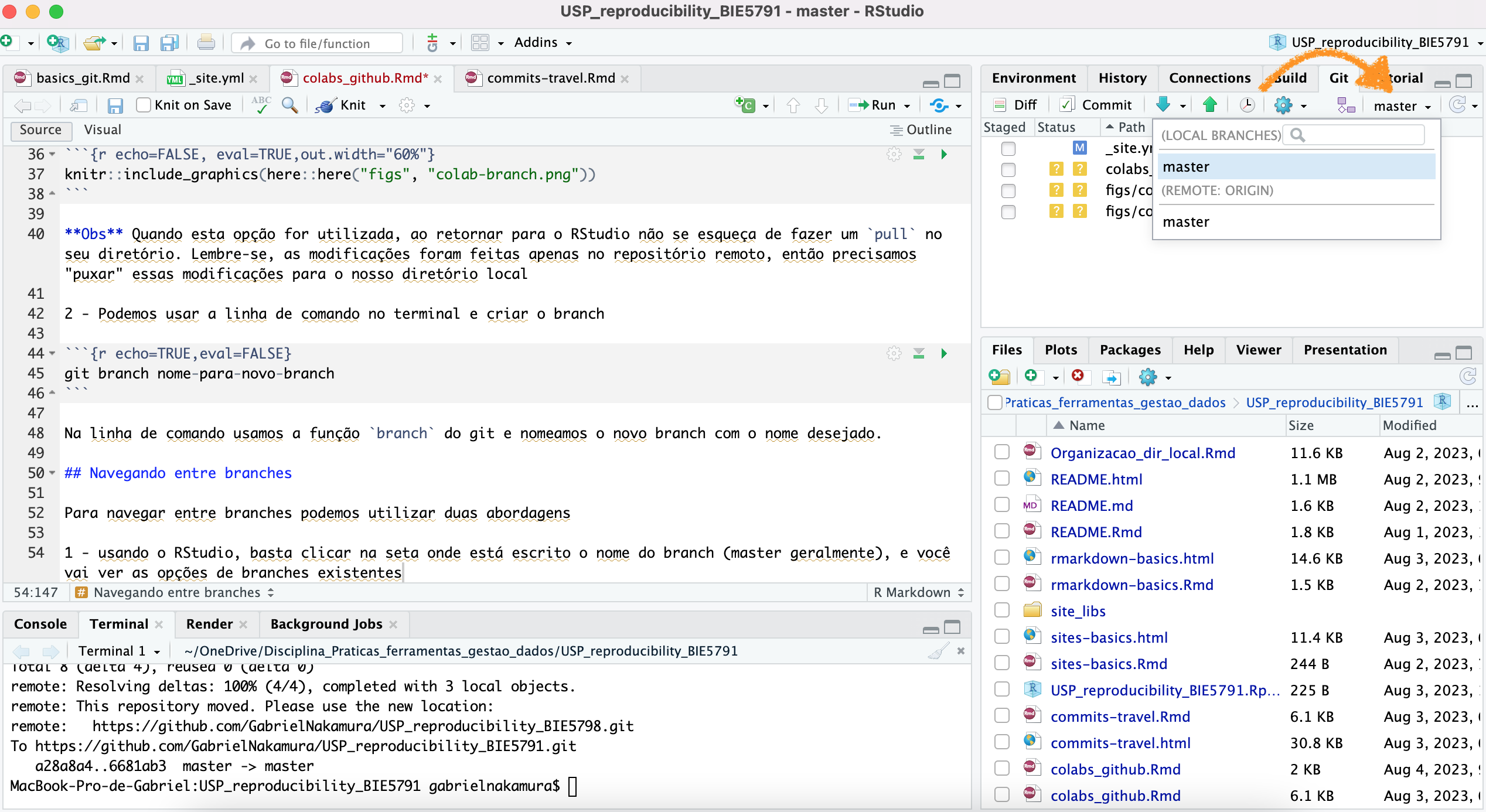Open the History tab

[x=1122, y=79]
